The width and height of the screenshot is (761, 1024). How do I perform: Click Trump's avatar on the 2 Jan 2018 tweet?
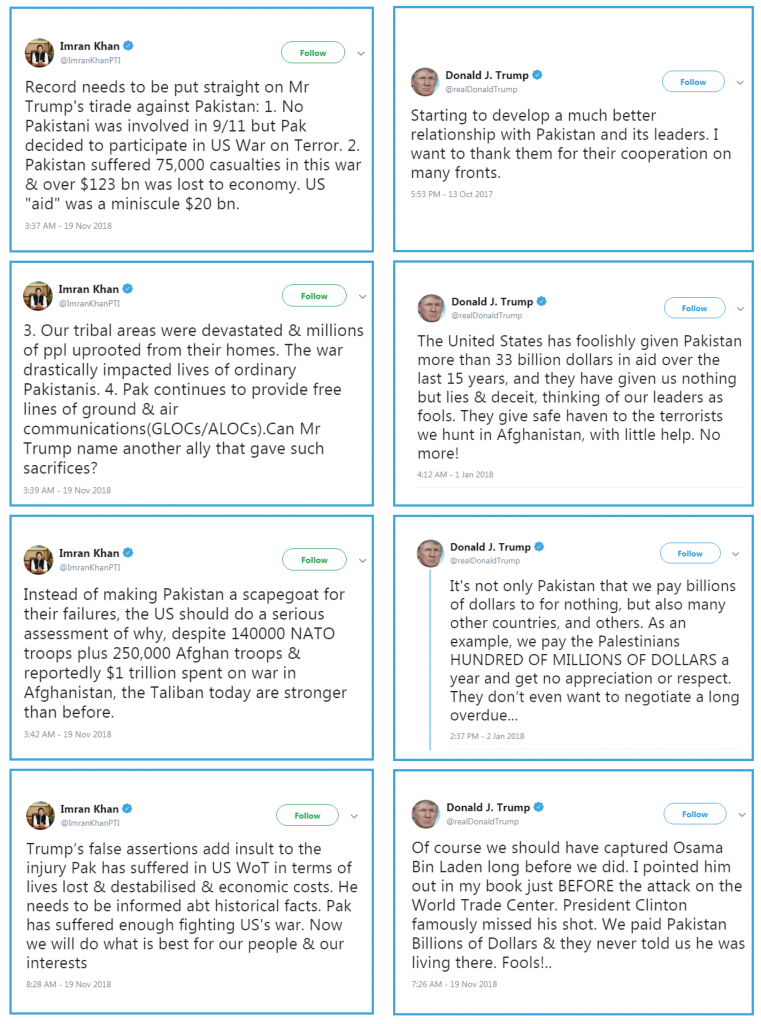(x=430, y=554)
